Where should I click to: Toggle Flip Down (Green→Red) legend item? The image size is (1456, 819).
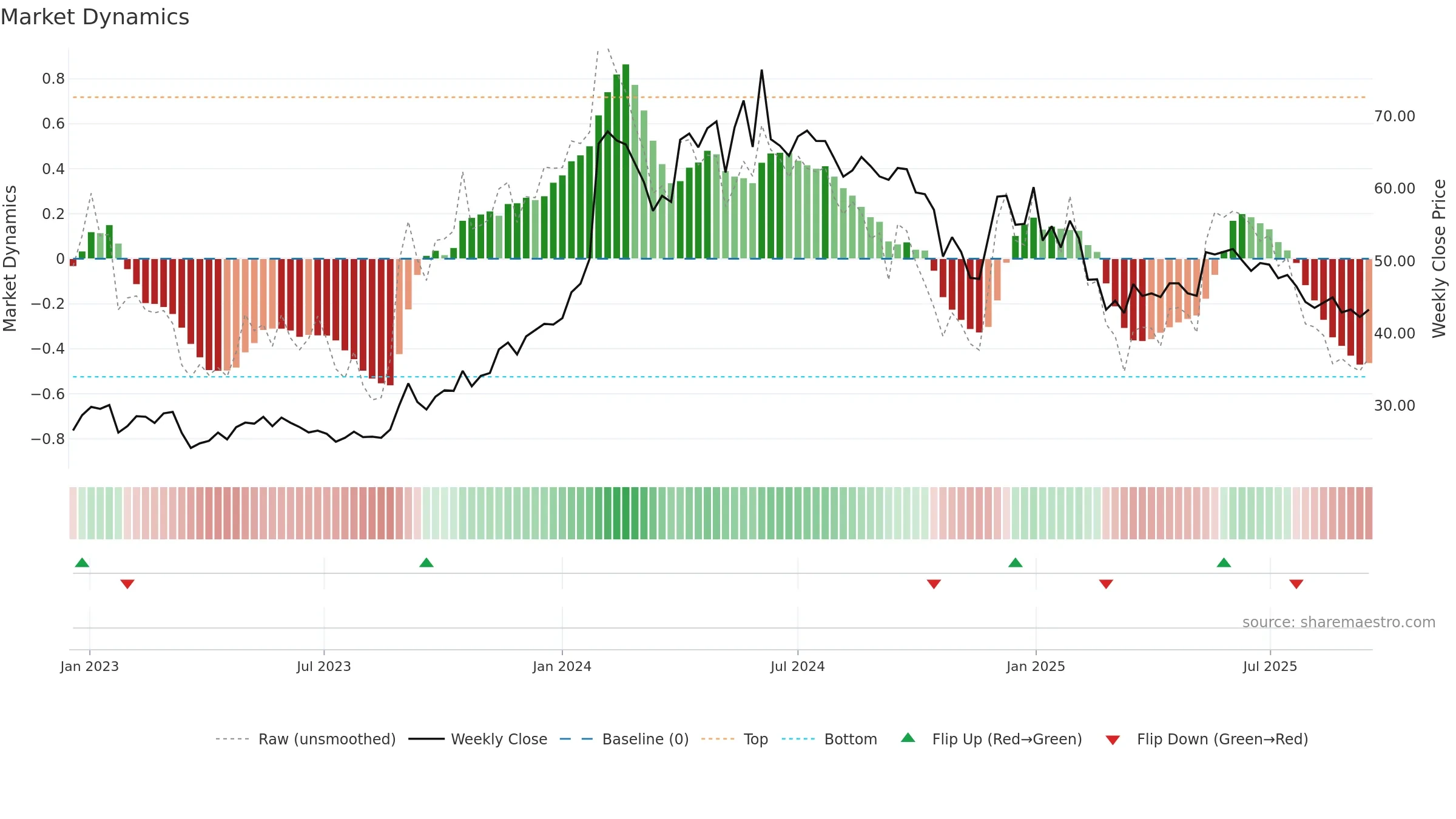pyautogui.click(x=1207, y=739)
